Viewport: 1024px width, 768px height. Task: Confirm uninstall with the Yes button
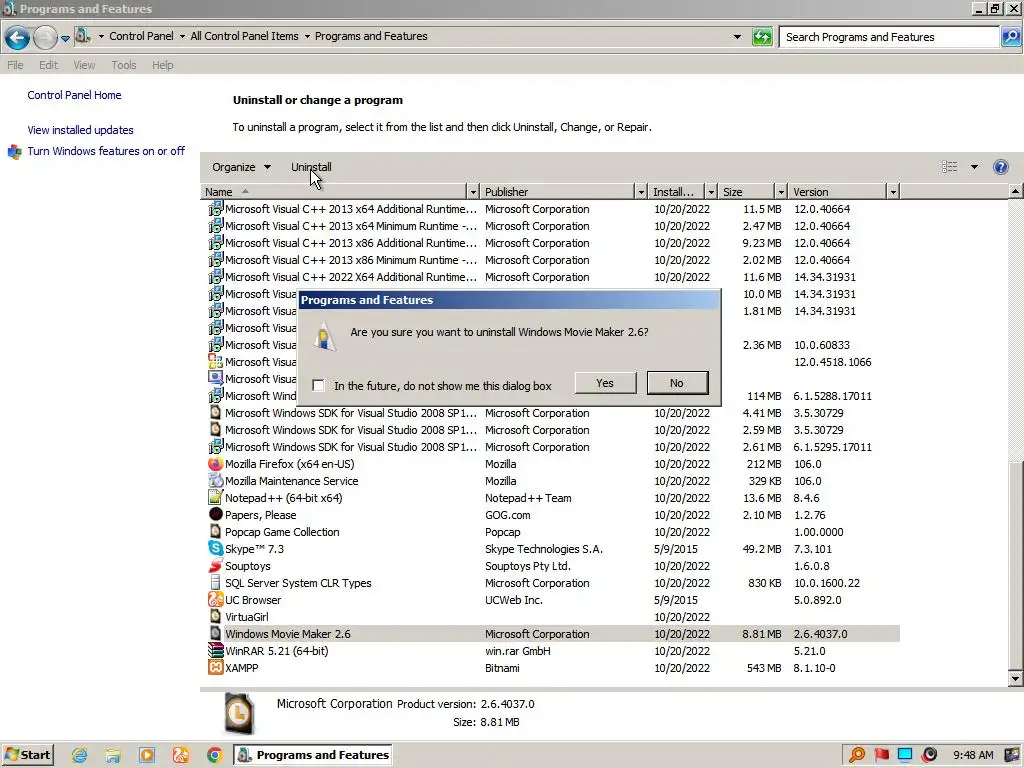click(605, 383)
